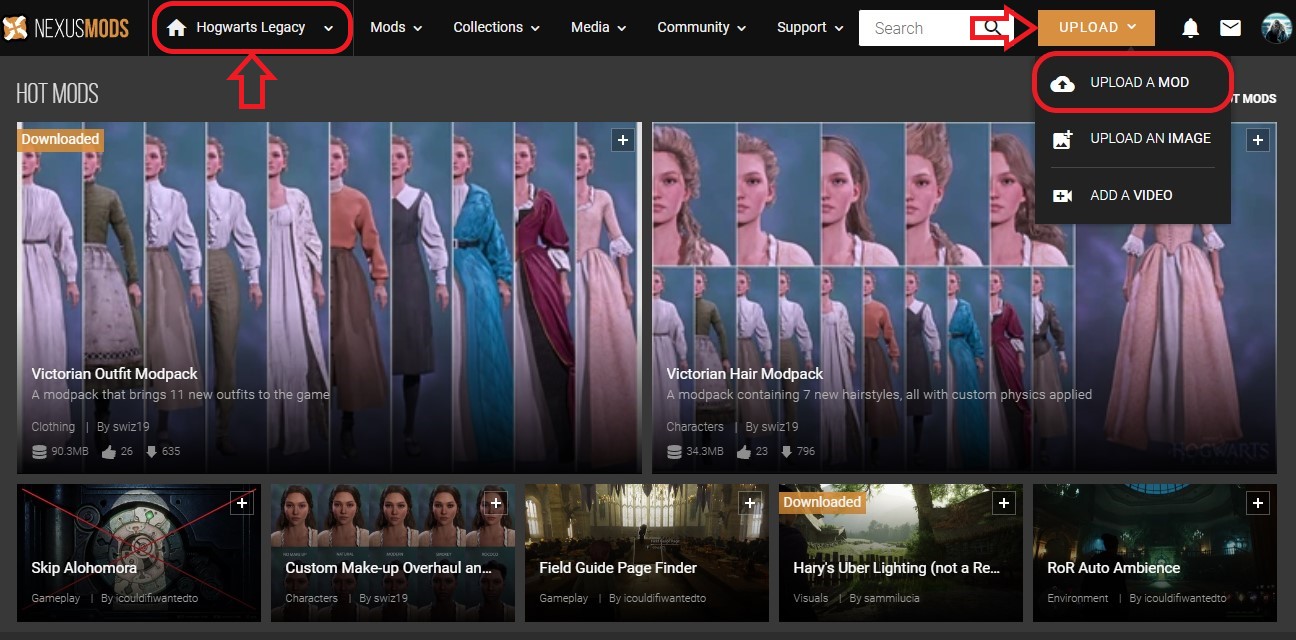Click Downloaded badge on Victorian Outfit Modpack
Image resolution: width=1296 pixels, height=640 pixels.
click(60, 139)
